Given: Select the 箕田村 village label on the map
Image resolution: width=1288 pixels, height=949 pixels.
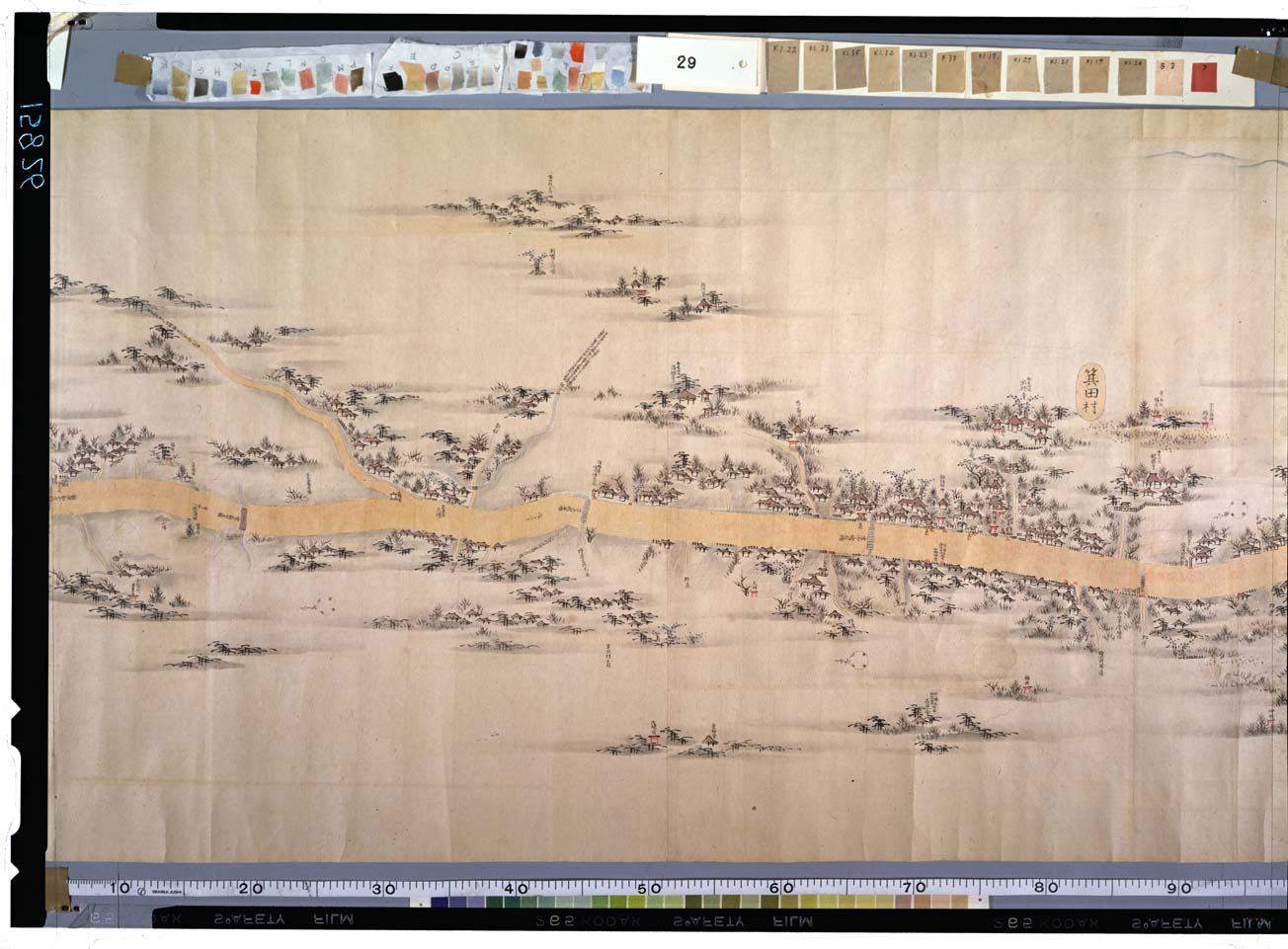Looking at the screenshot, I should tap(1090, 392).
